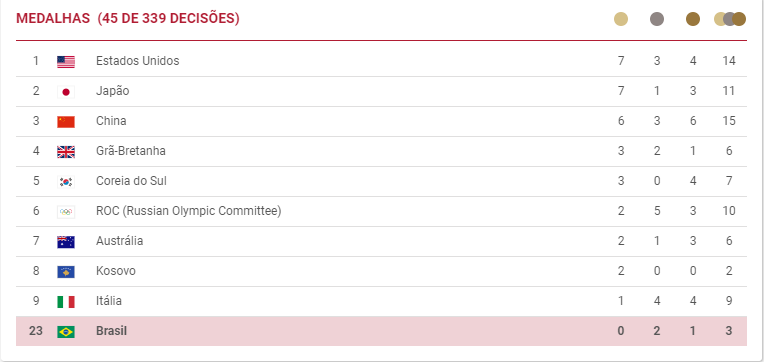This screenshot has width=764, height=362.
Task: Click the United States flag icon
Action: point(66,61)
